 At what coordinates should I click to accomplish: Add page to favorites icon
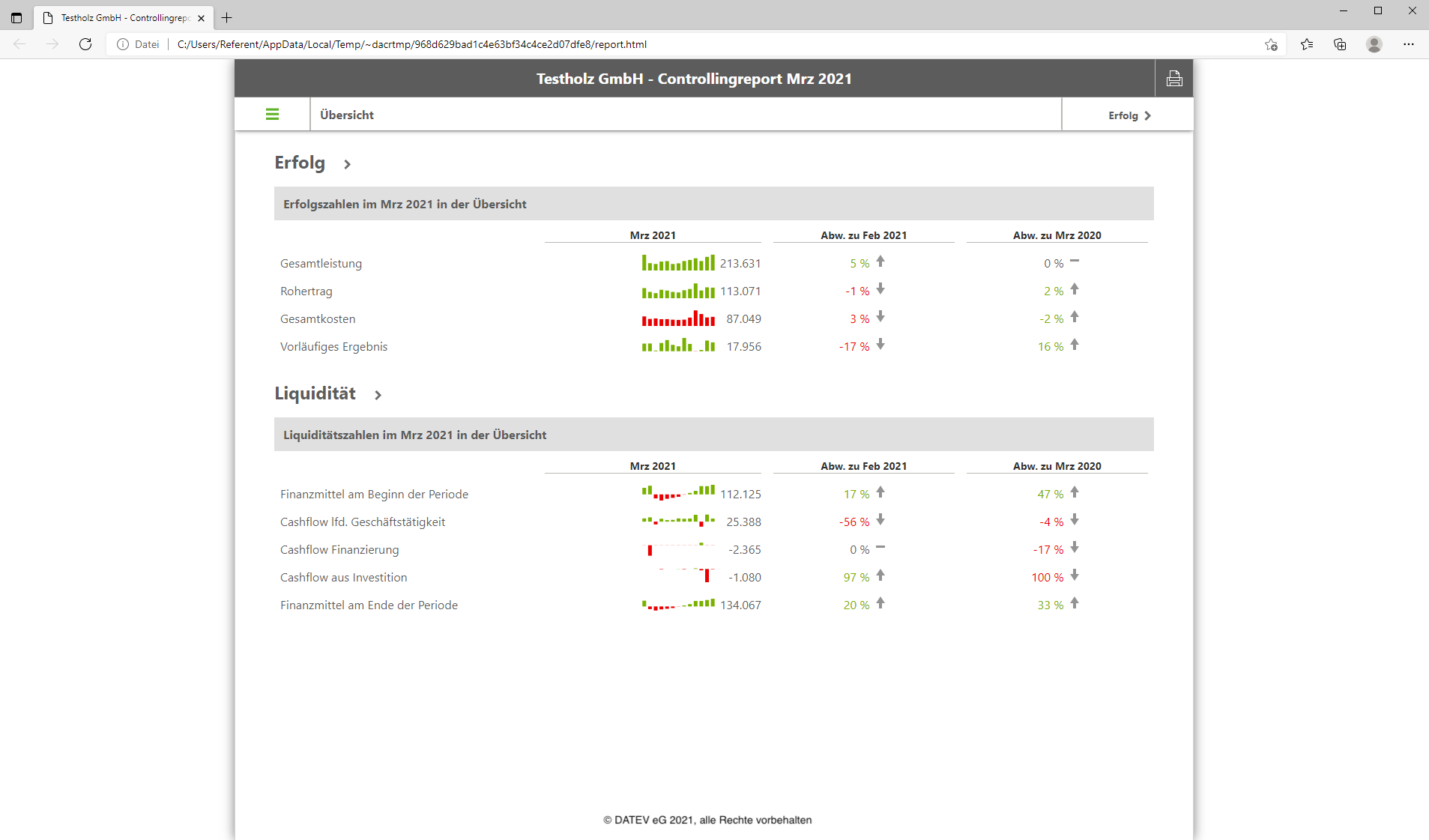click(x=1271, y=44)
